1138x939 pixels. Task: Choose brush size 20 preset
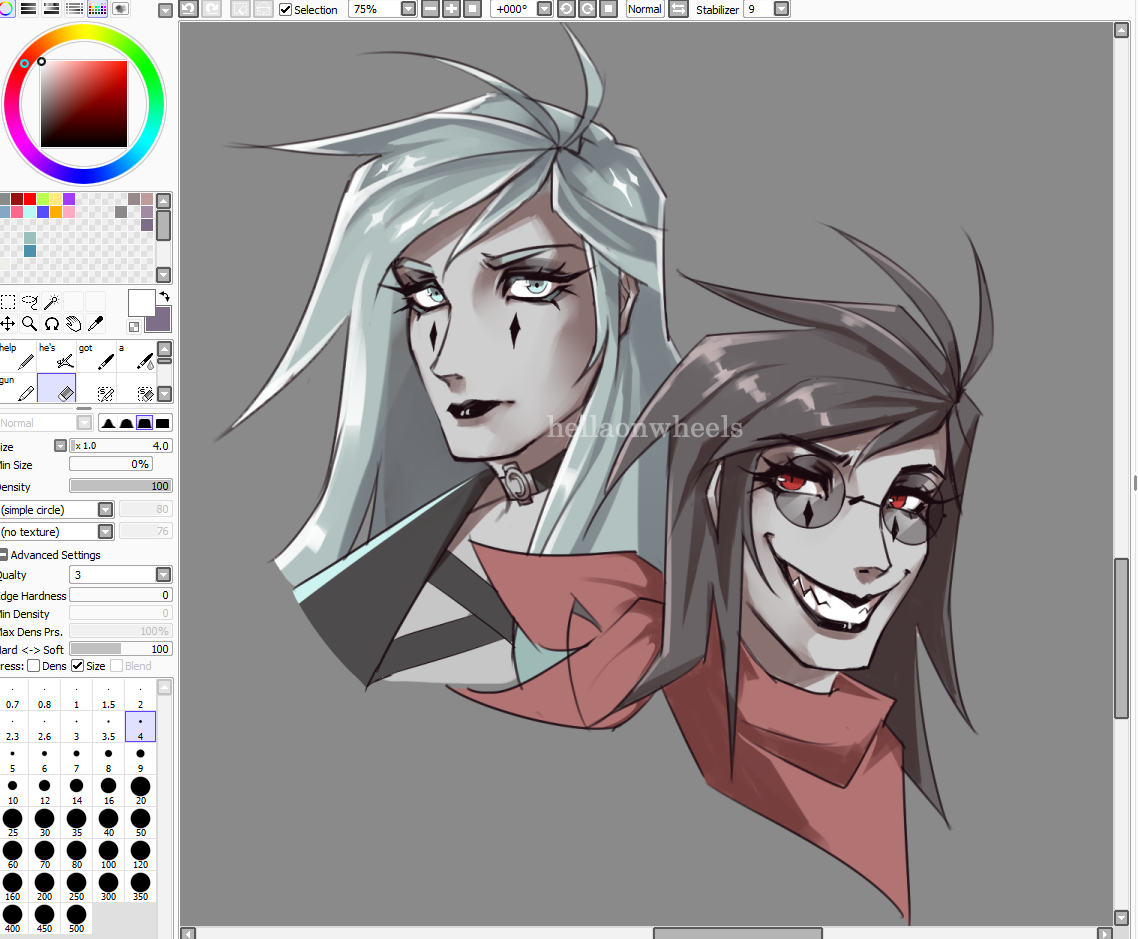pos(140,786)
